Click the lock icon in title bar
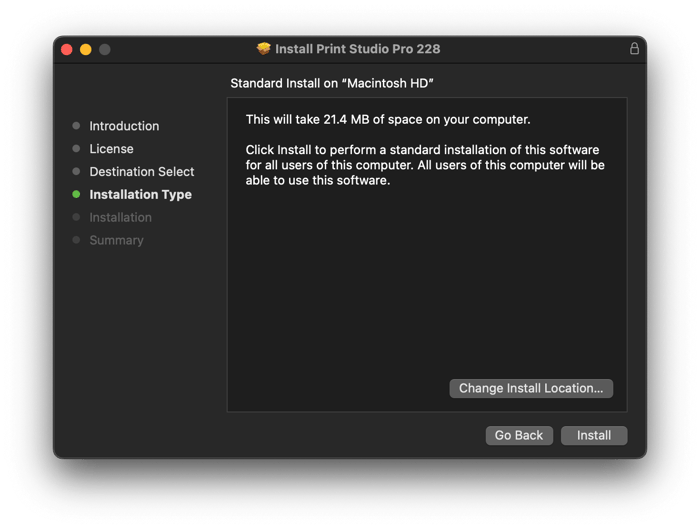 (x=634, y=48)
